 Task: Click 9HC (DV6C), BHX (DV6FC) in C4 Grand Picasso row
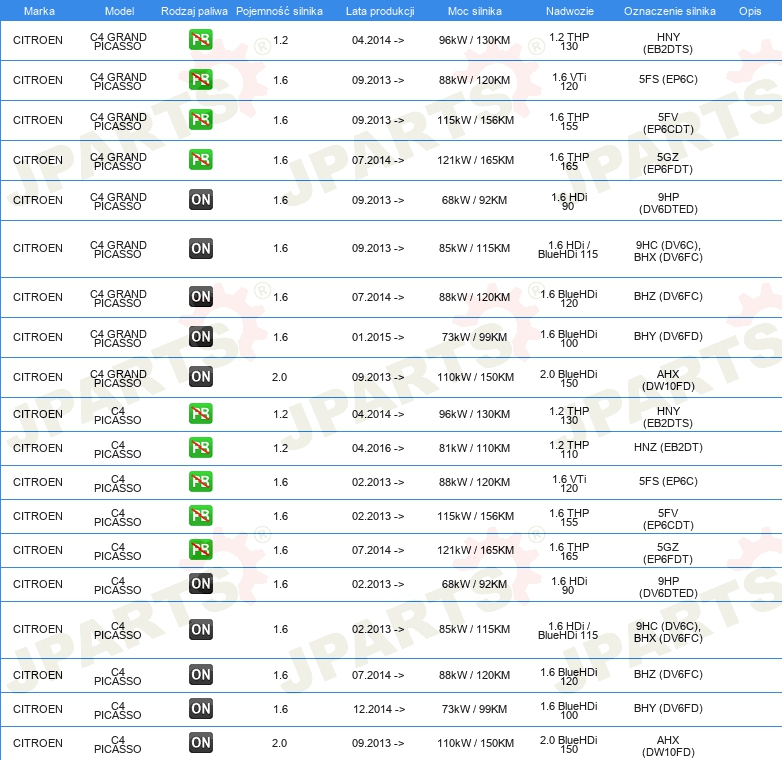click(668, 251)
